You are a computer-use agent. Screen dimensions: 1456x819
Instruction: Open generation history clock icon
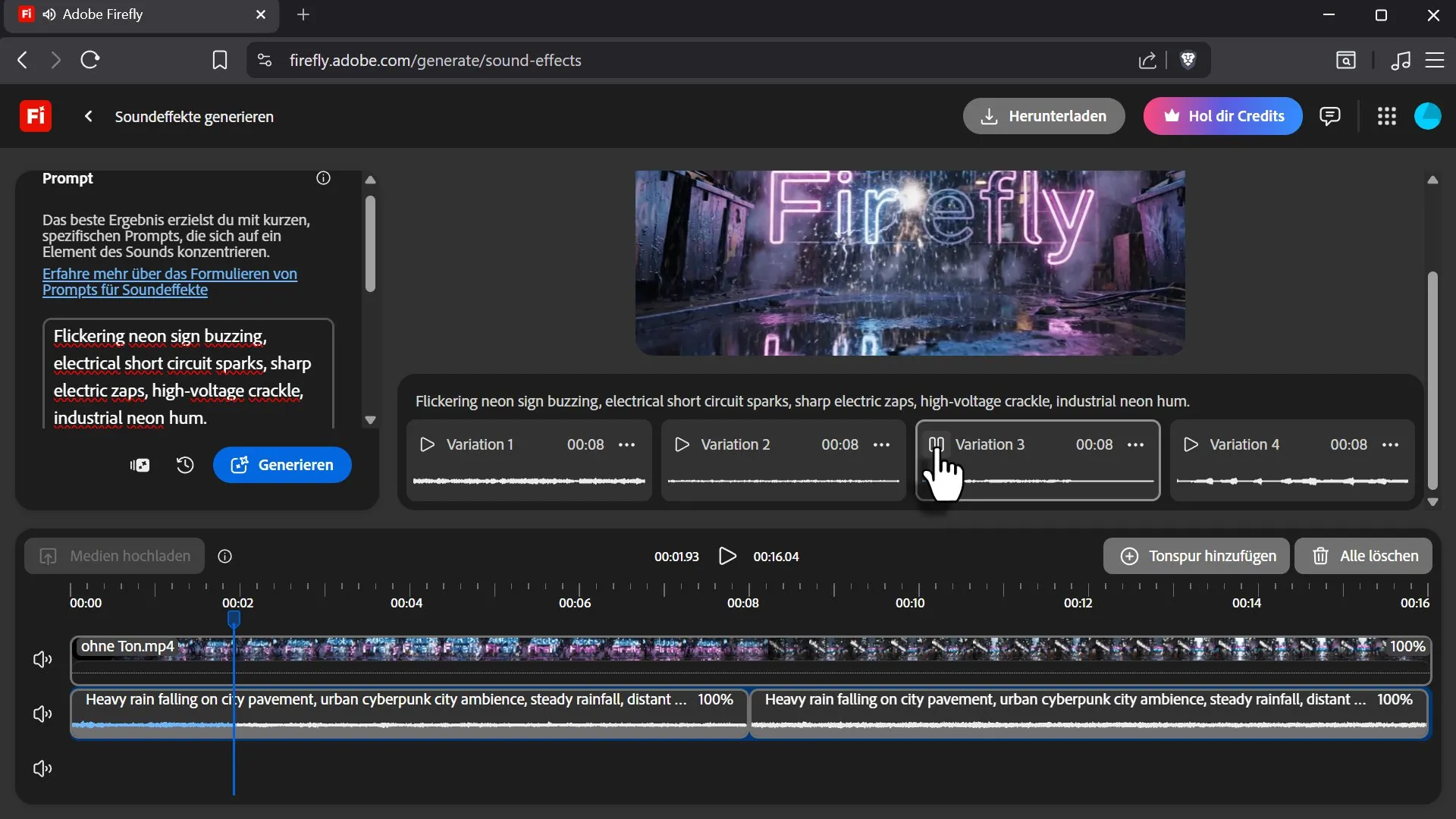pyautogui.click(x=185, y=465)
